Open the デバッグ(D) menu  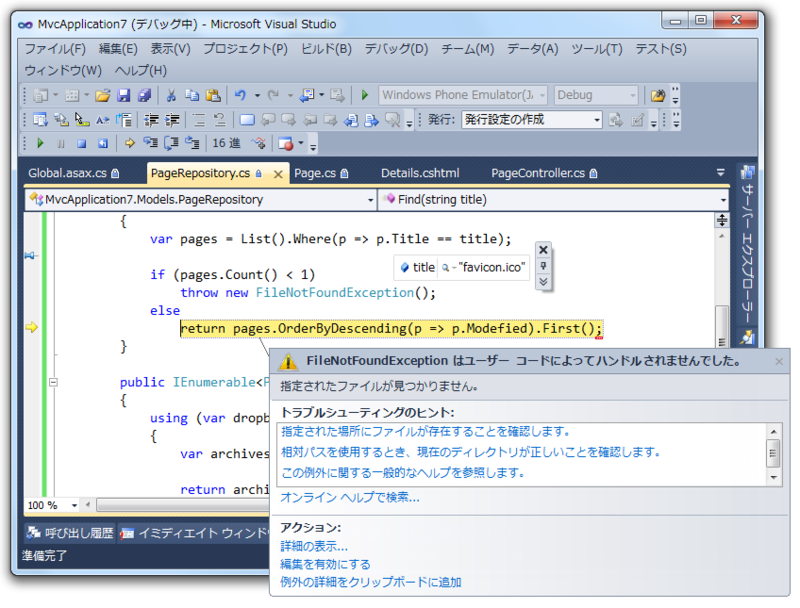[x=396, y=49]
